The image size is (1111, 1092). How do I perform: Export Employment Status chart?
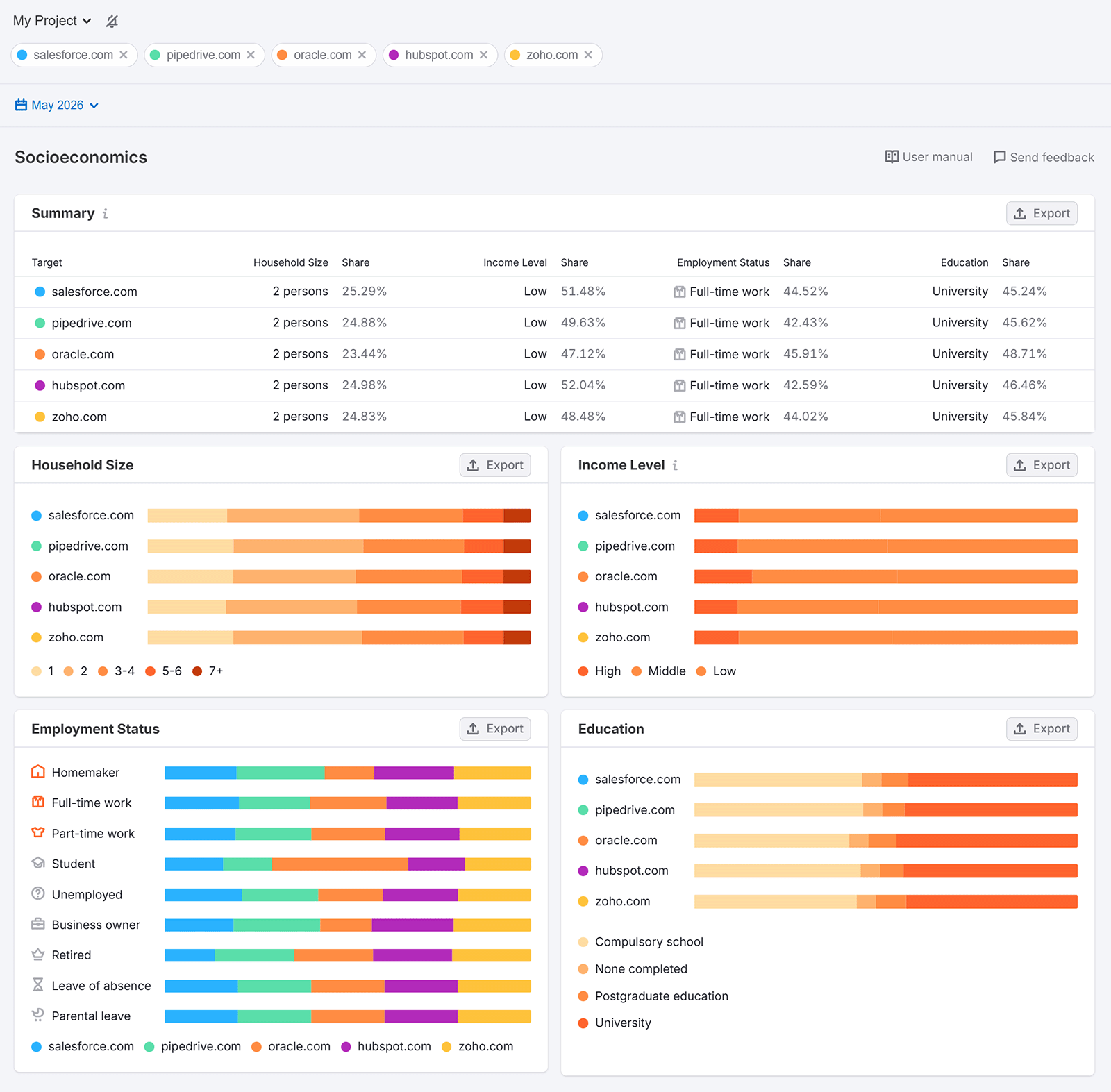coord(495,729)
